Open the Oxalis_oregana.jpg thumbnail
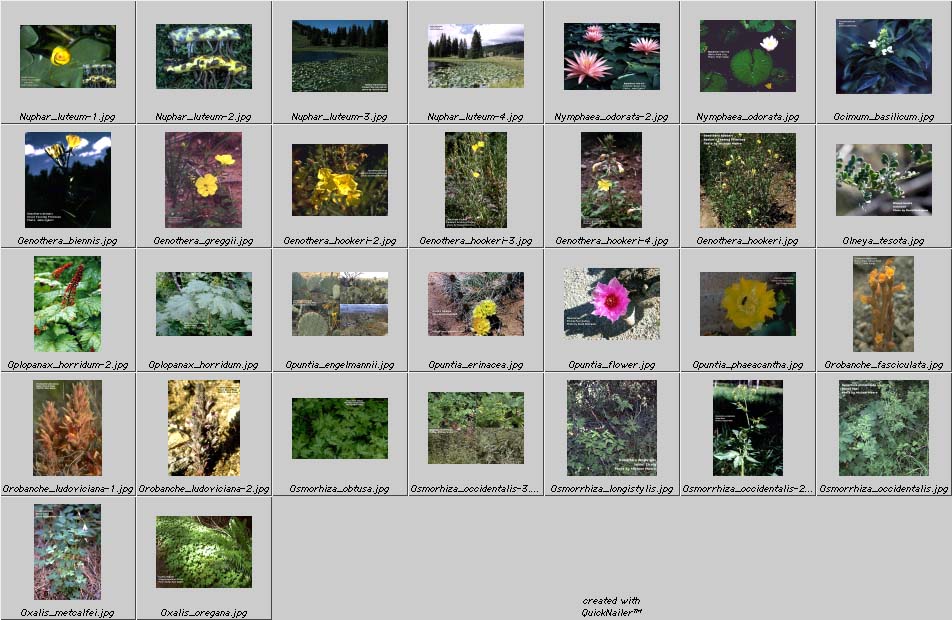The height and width of the screenshot is (620, 952). tap(204, 551)
